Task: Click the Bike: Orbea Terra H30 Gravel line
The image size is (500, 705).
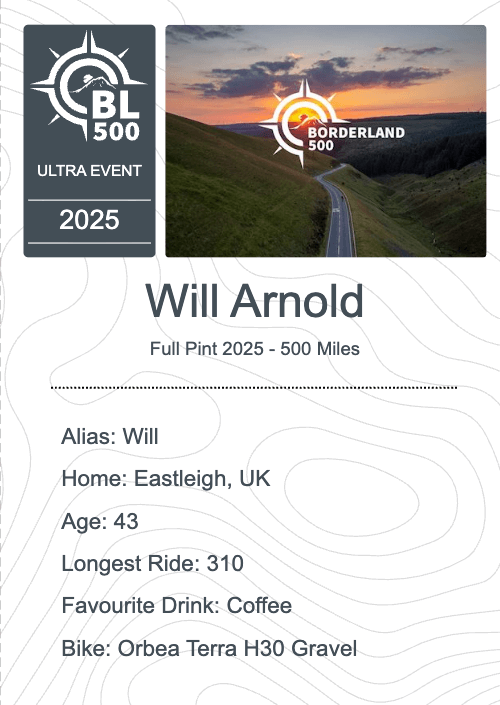Action: pos(209,648)
